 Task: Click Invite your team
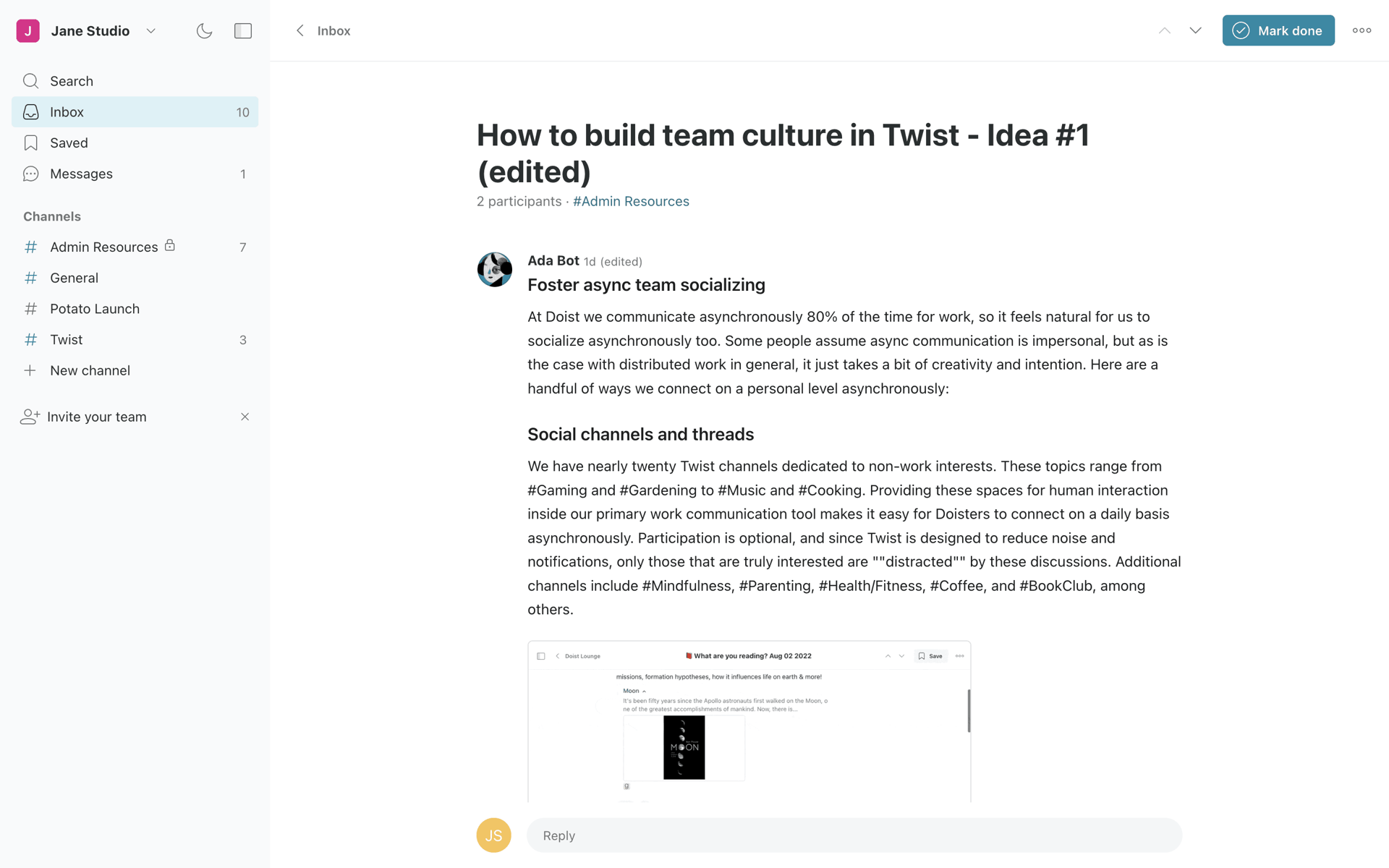96,417
